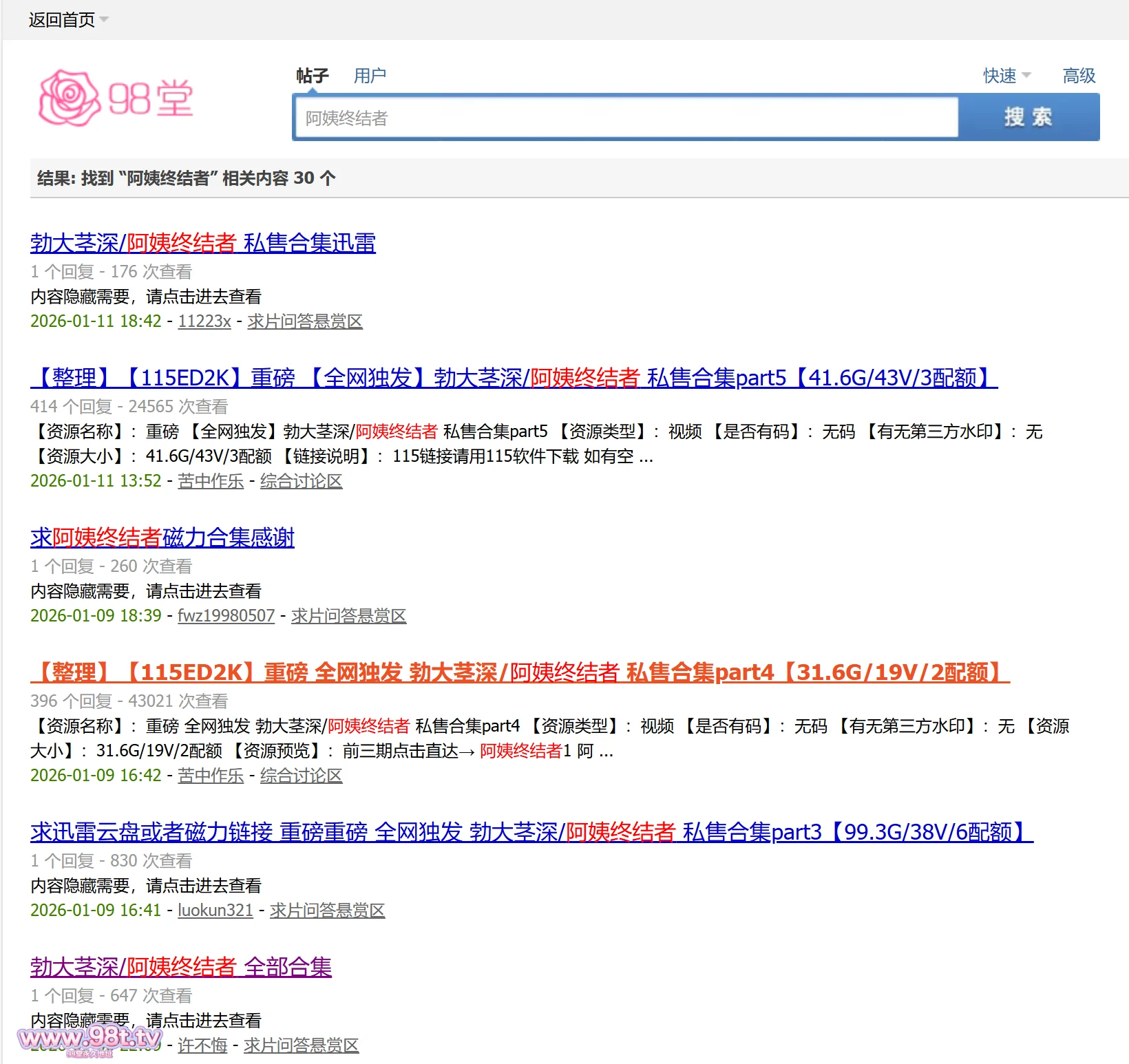Click the 98堂 rose logo
This screenshot has height=1064, width=1129.
116,98
